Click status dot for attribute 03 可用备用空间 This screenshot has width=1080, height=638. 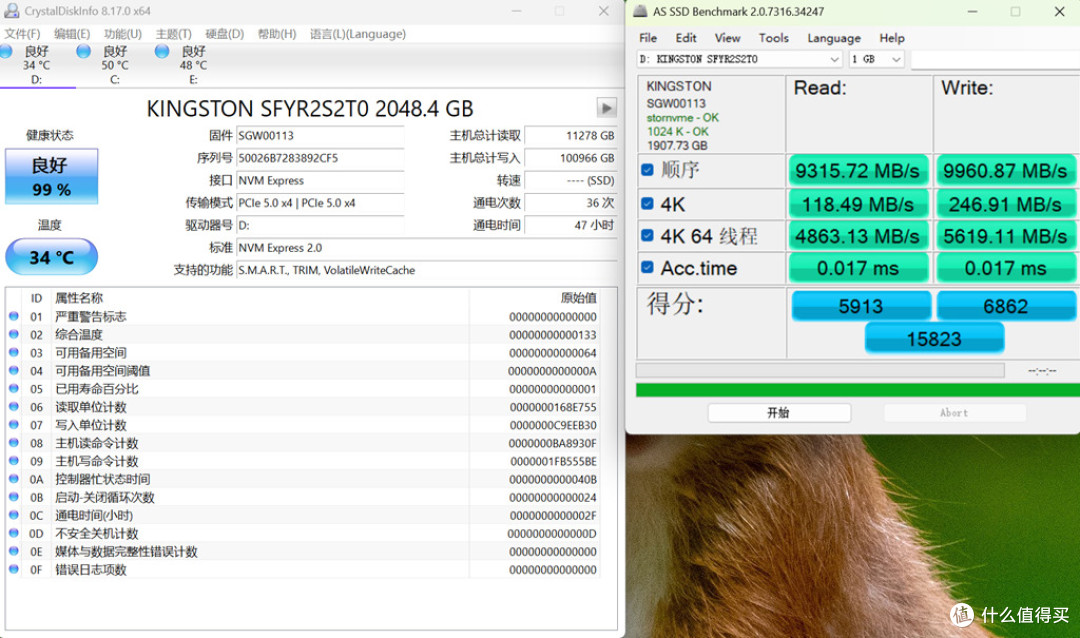pyautogui.click(x=14, y=352)
